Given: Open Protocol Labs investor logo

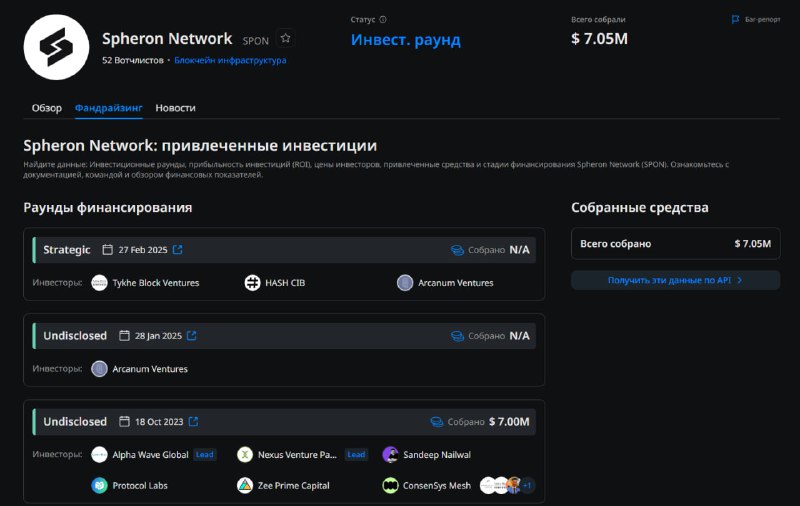Looking at the screenshot, I should [x=99, y=486].
